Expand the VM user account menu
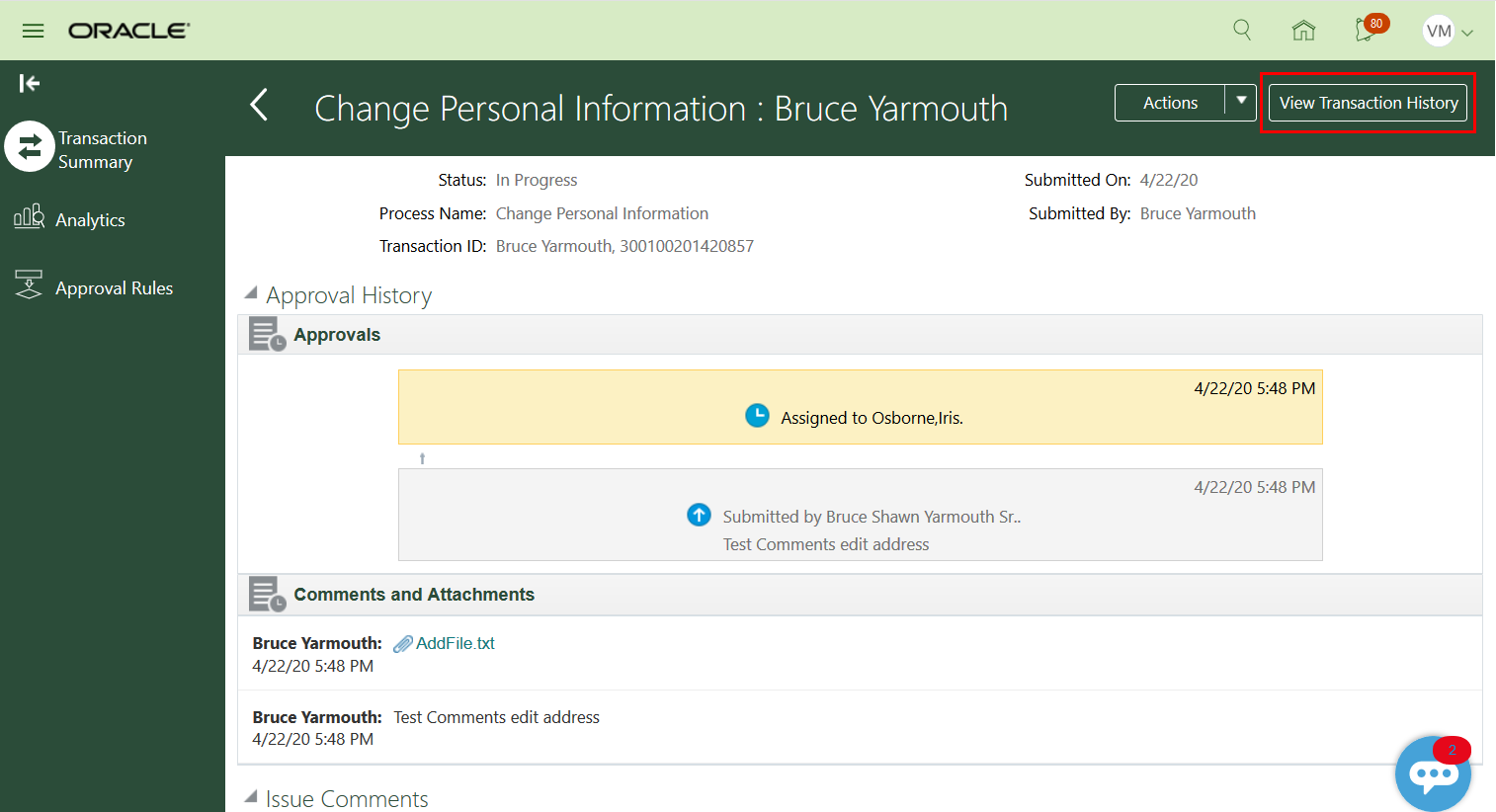The height and width of the screenshot is (812, 1496). click(x=1448, y=32)
